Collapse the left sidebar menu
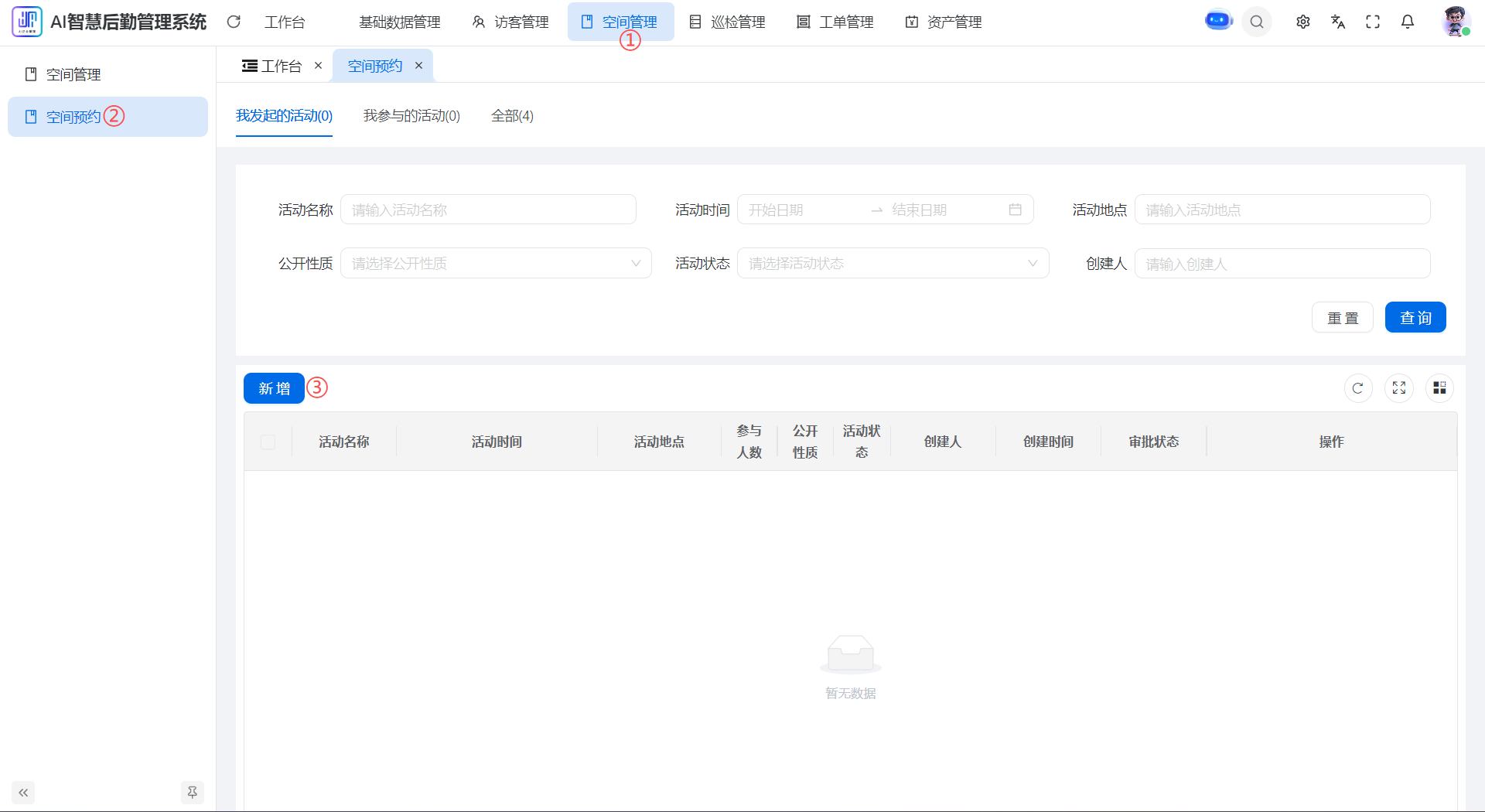The width and height of the screenshot is (1485, 812). (x=23, y=792)
